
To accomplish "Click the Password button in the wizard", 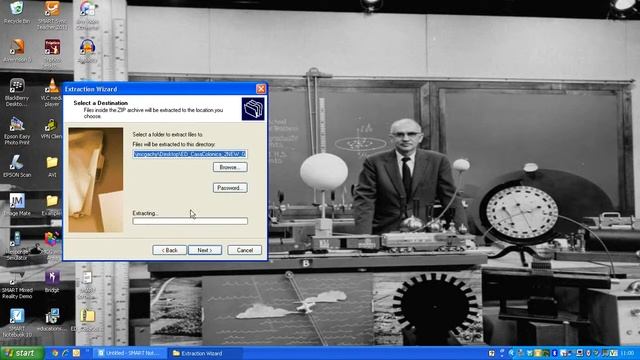I will (230, 188).
